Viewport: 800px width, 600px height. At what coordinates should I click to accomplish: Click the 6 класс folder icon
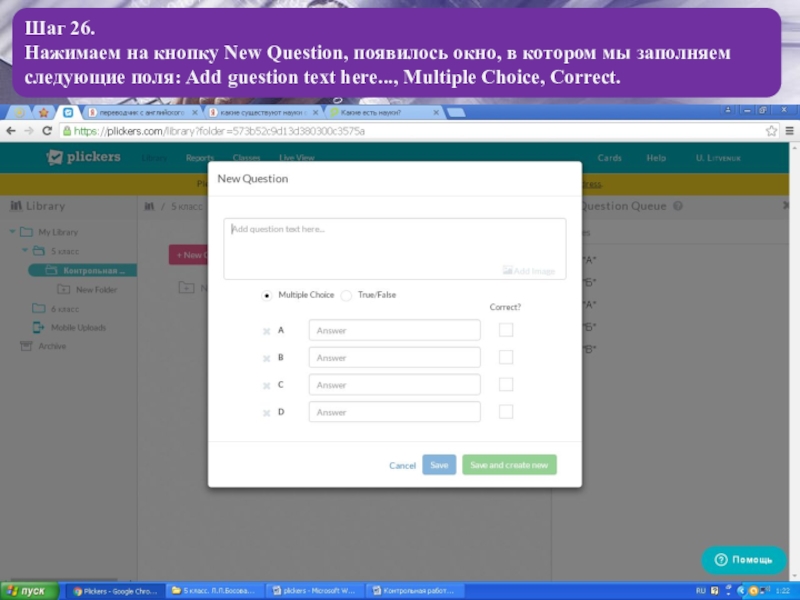pyautogui.click(x=38, y=308)
